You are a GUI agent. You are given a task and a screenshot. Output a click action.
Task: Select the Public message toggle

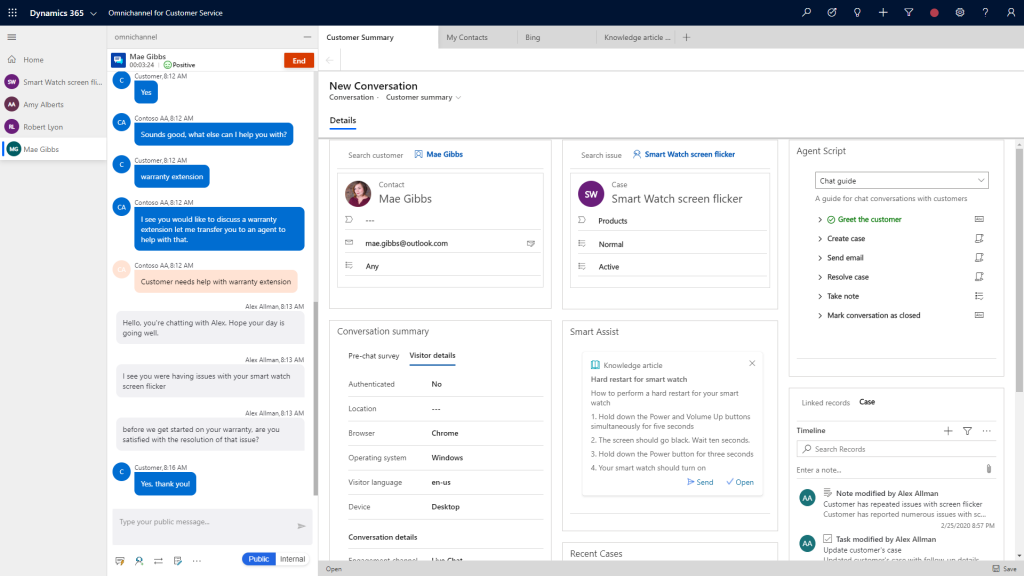[x=258, y=559]
